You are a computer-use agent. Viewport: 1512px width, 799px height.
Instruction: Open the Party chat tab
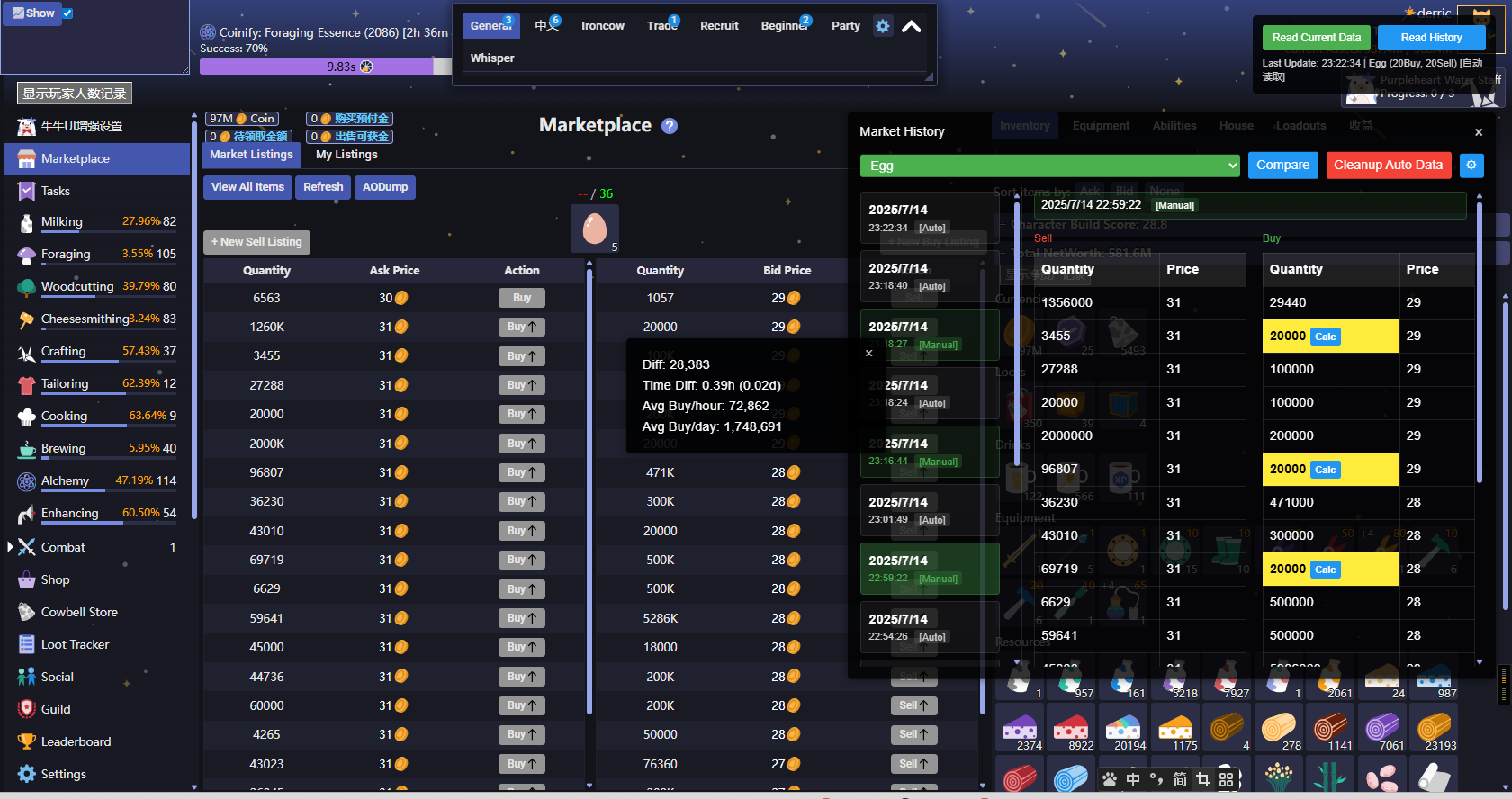click(845, 25)
